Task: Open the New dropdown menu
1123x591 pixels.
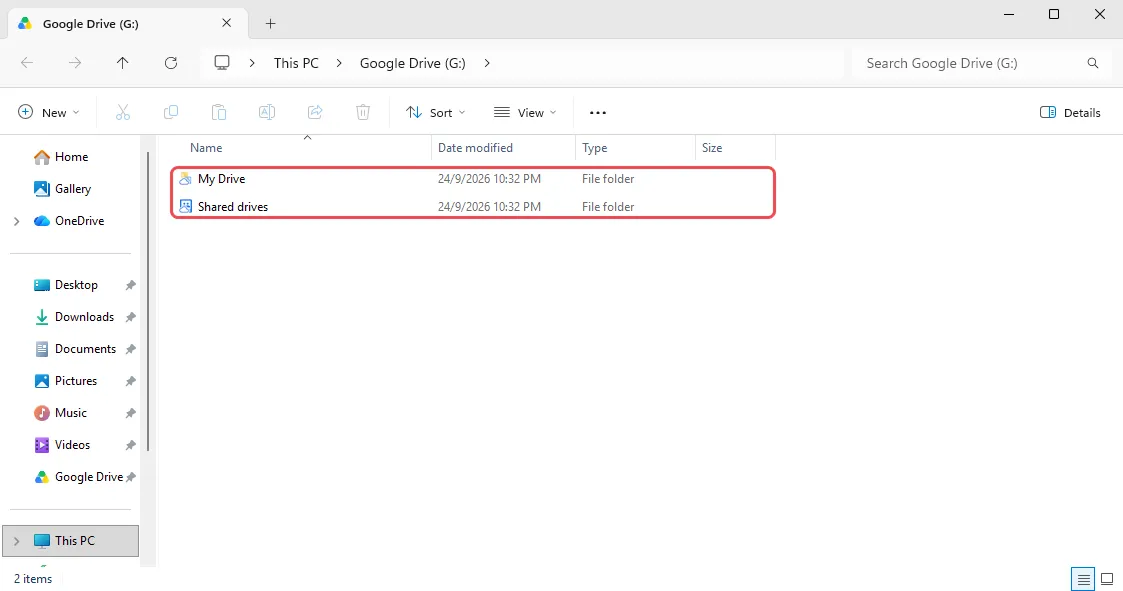Action: 48,112
